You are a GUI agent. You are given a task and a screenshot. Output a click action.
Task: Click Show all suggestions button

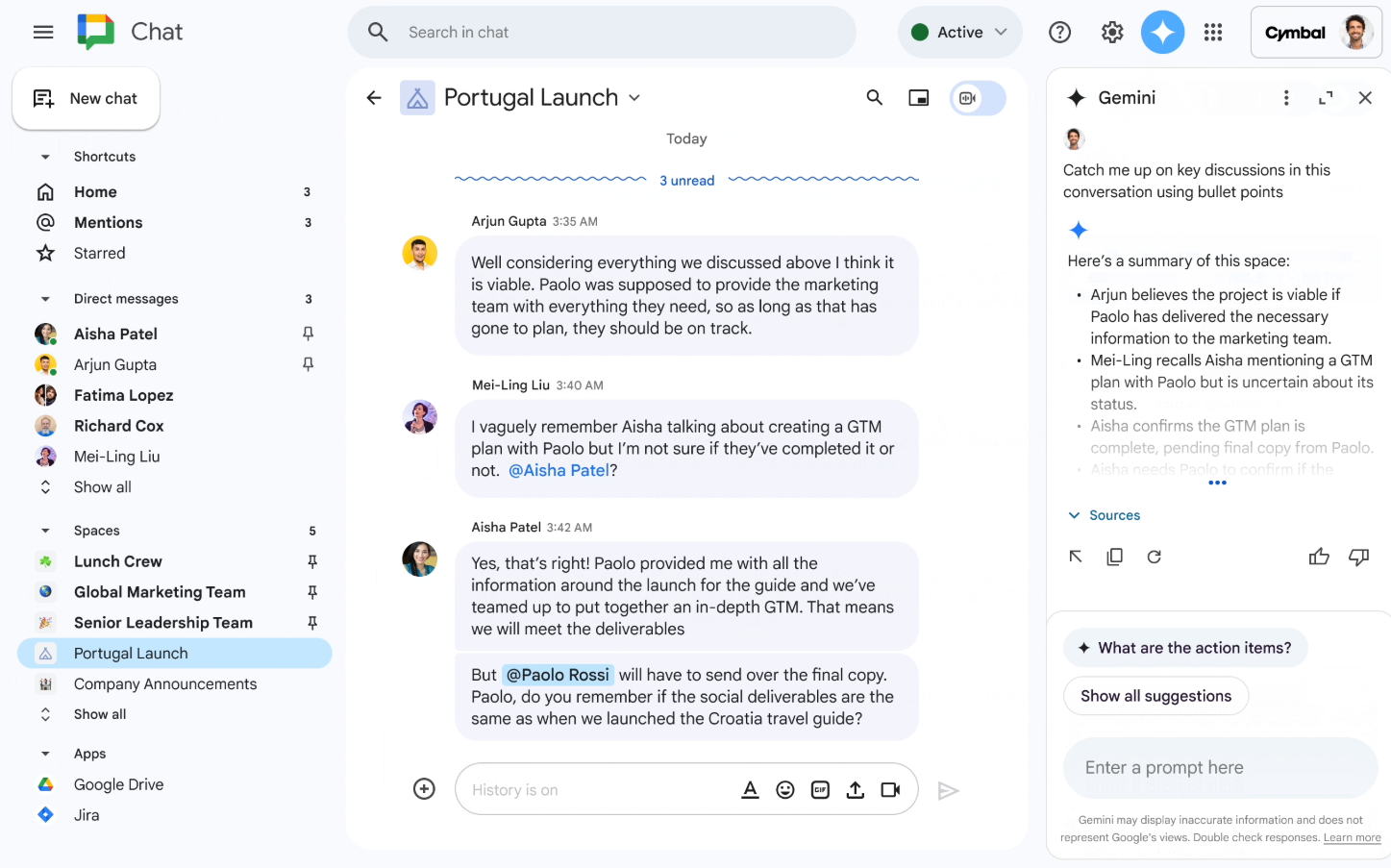[x=1155, y=696]
